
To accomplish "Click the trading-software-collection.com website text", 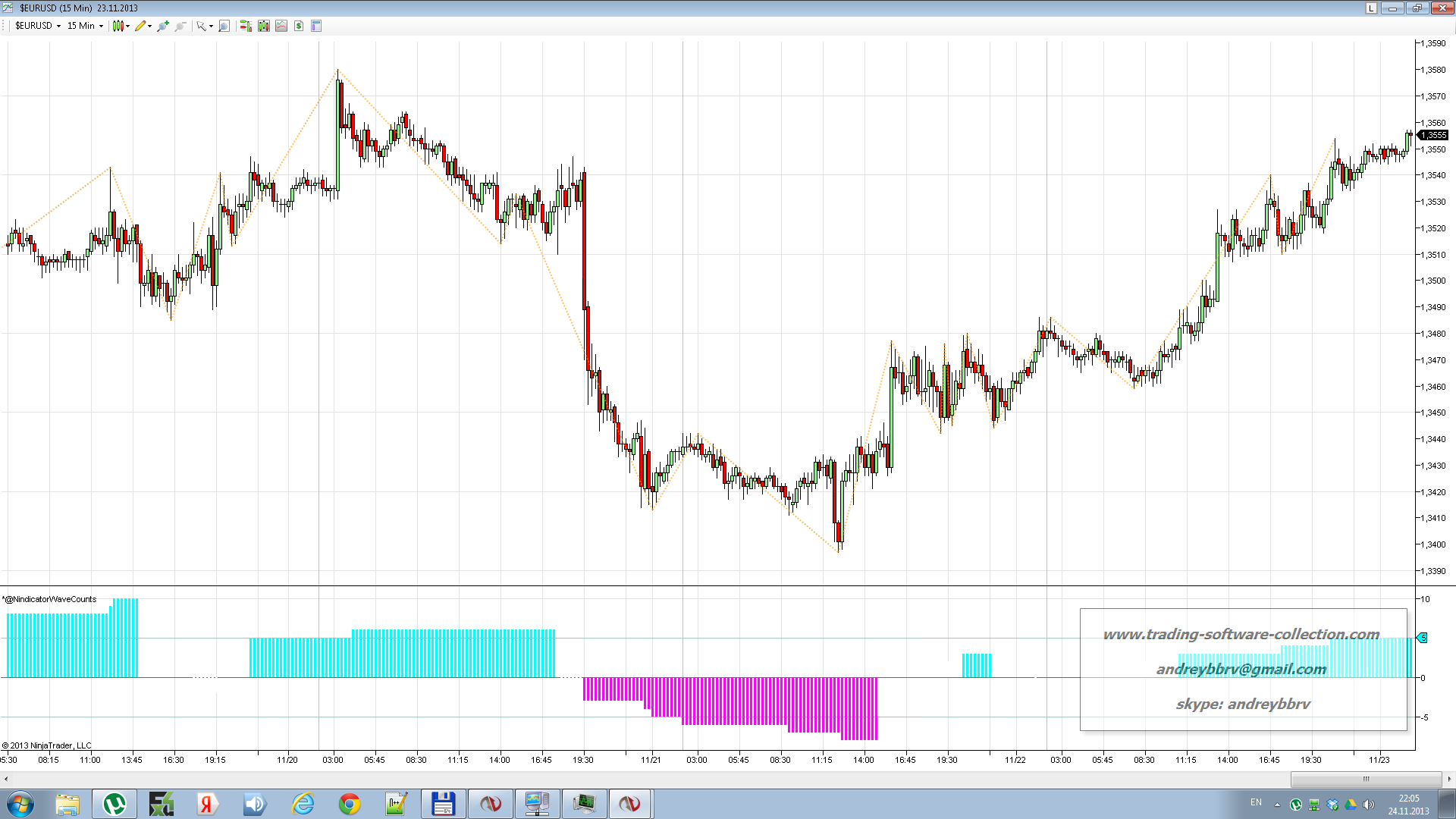I will (x=1241, y=634).
